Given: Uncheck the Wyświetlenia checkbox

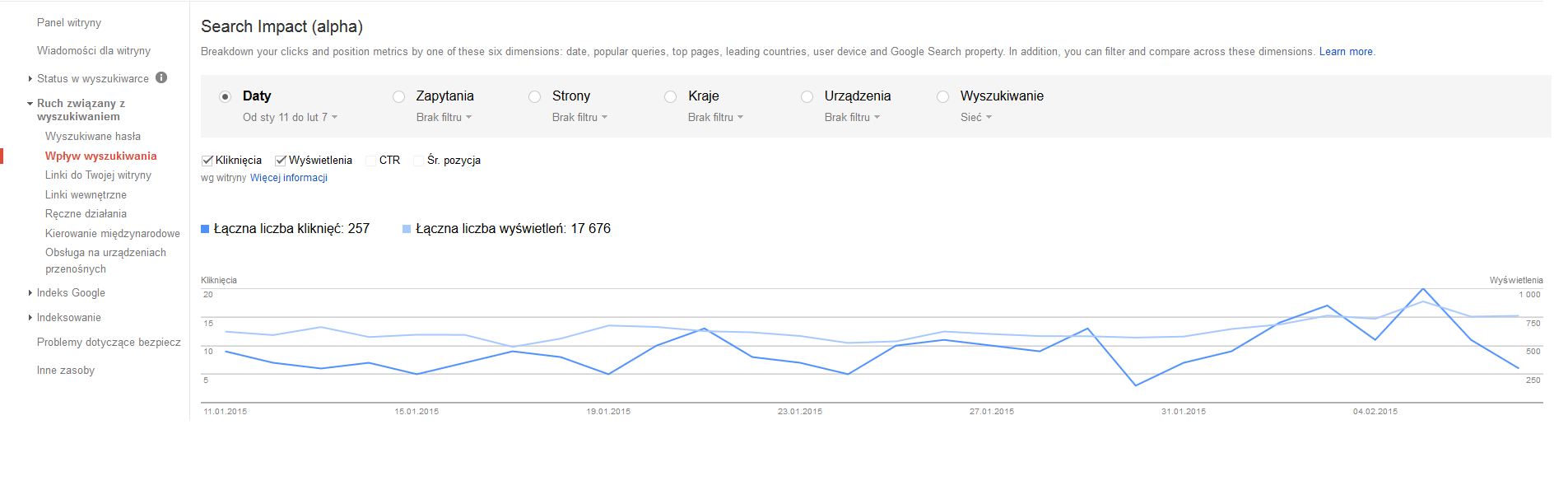Looking at the screenshot, I should (x=281, y=161).
